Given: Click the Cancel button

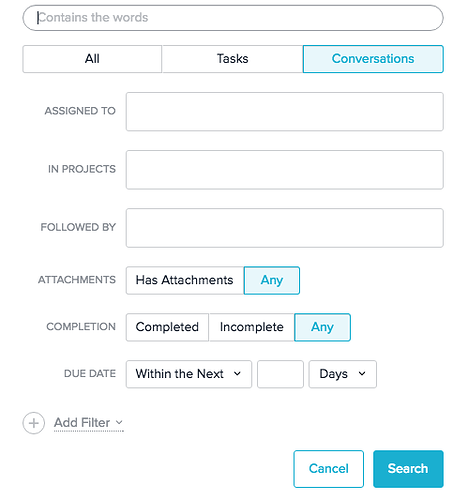Looking at the screenshot, I should [329, 469].
